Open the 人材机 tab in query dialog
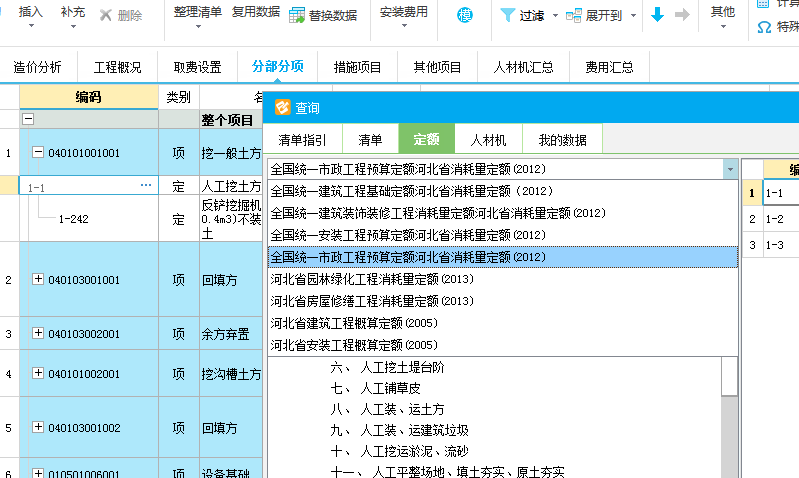 click(488, 140)
